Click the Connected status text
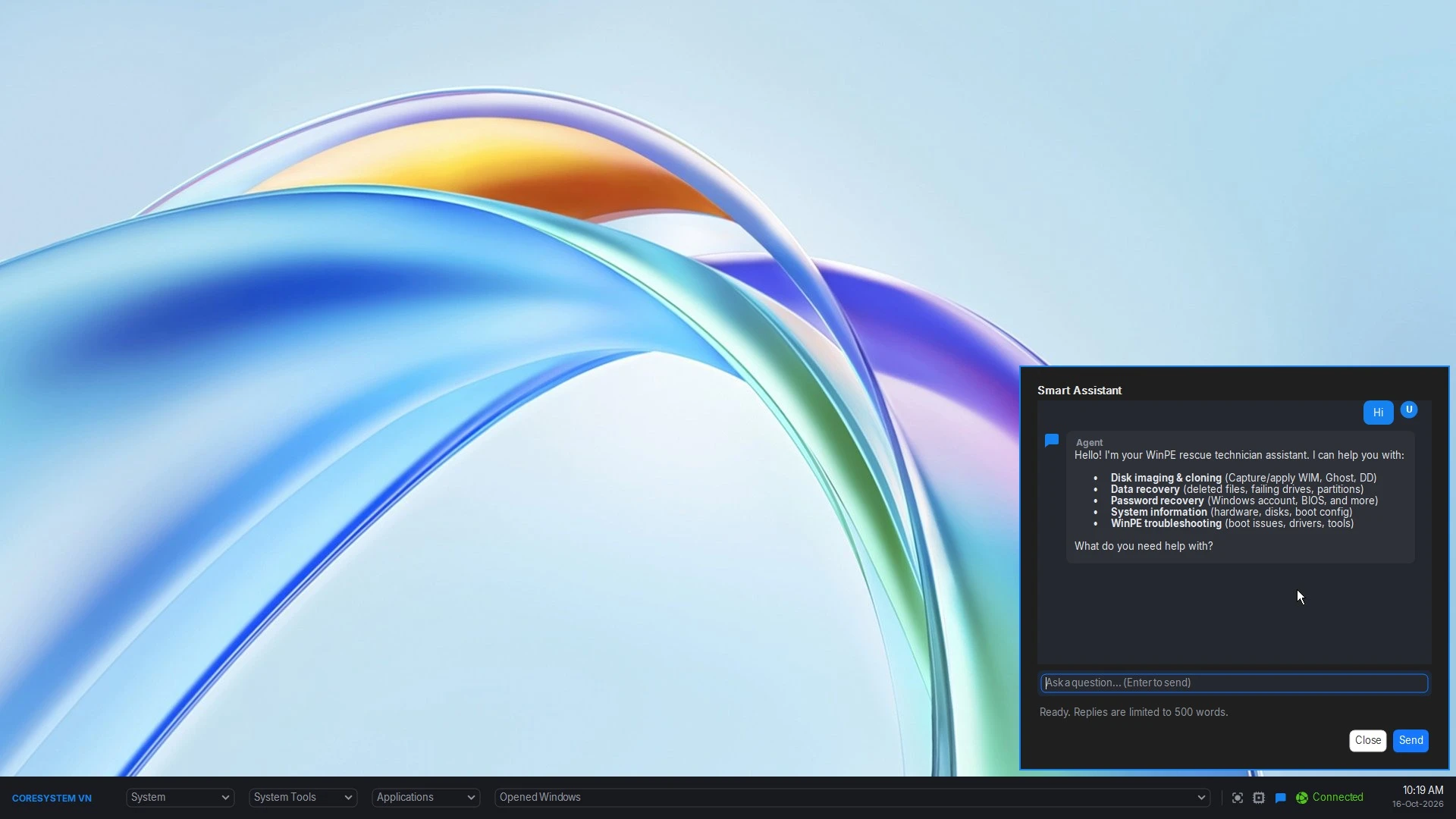The height and width of the screenshot is (819, 1456). pyautogui.click(x=1338, y=797)
